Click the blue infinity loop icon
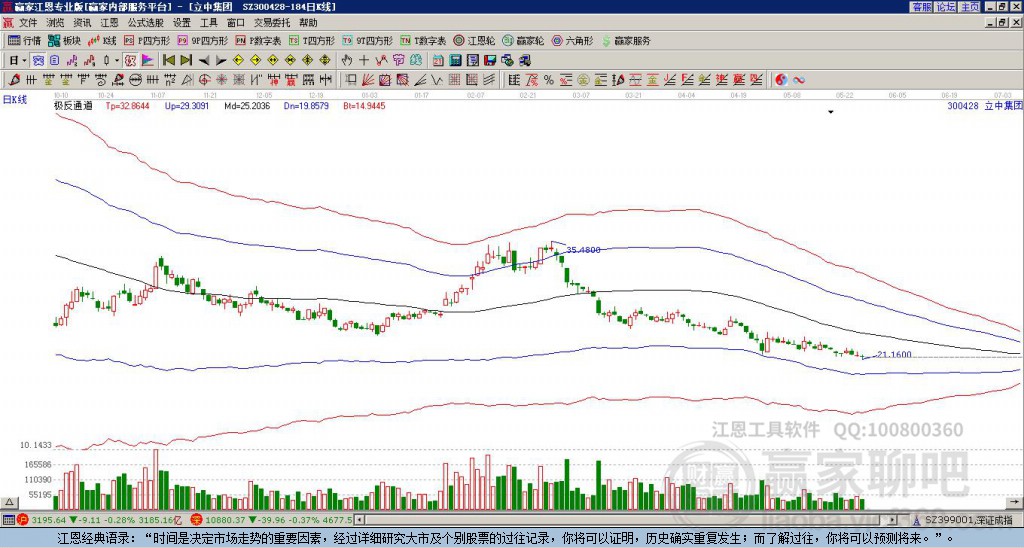This screenshot has width=1024, height=548. pos(798,80)
